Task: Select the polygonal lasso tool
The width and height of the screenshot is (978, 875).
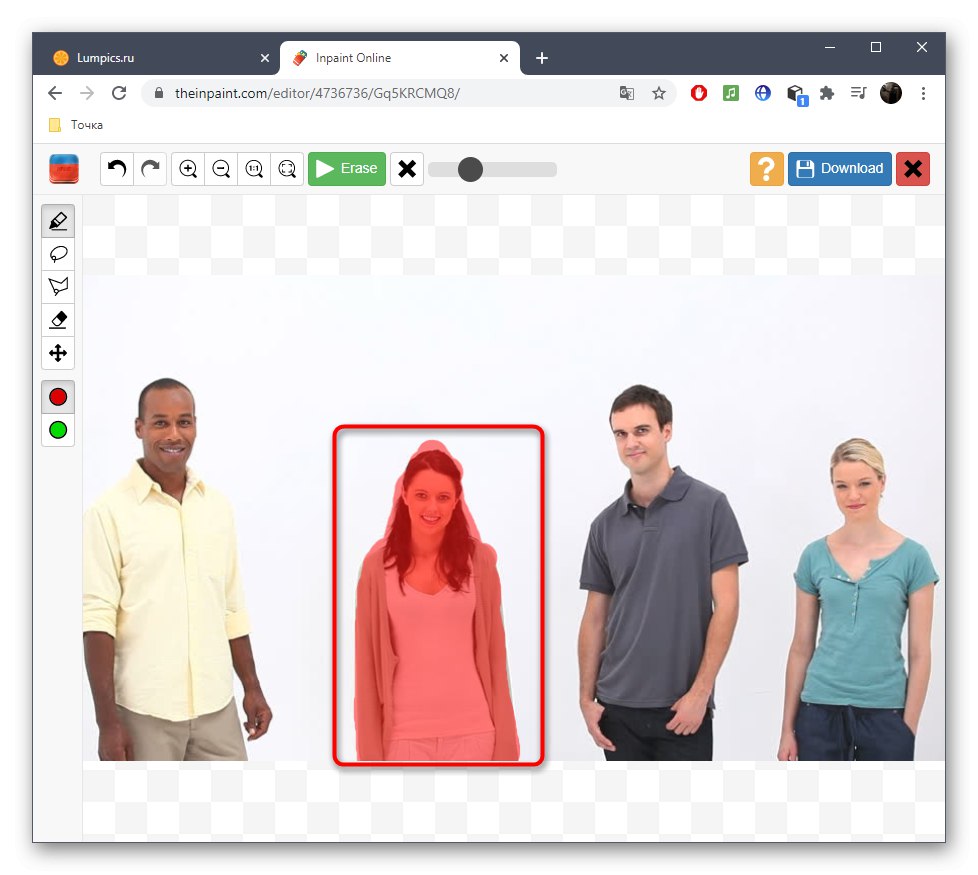Action: (58, 287)
